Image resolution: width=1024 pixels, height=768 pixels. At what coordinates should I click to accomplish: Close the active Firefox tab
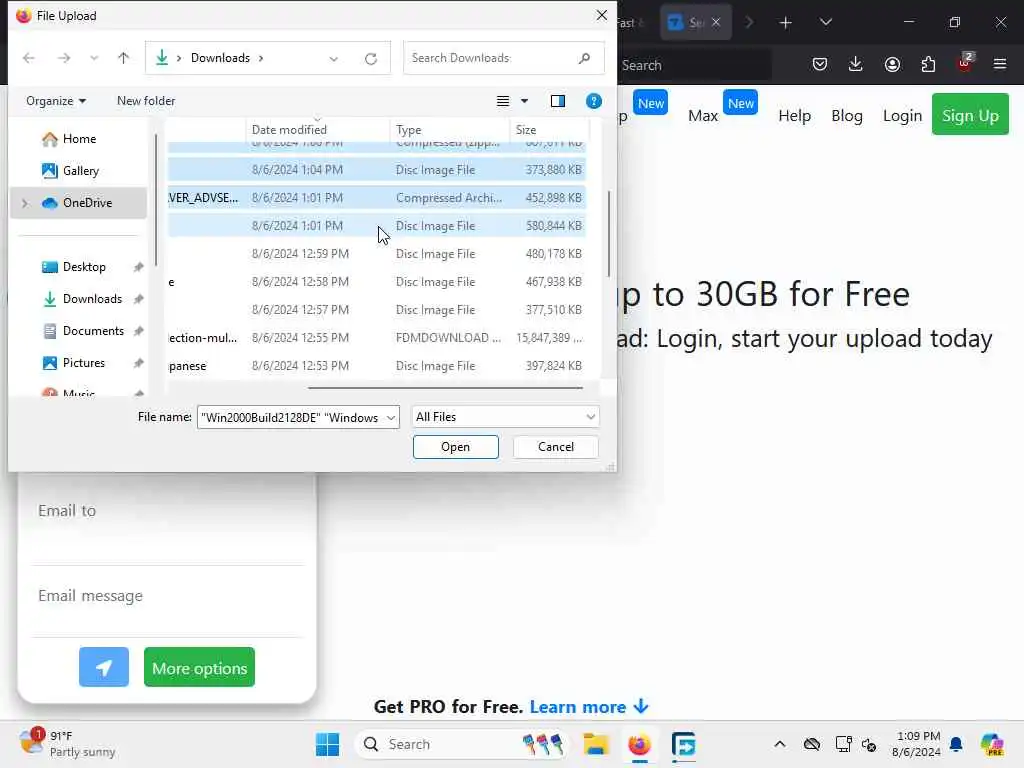(x=716, y=22)
